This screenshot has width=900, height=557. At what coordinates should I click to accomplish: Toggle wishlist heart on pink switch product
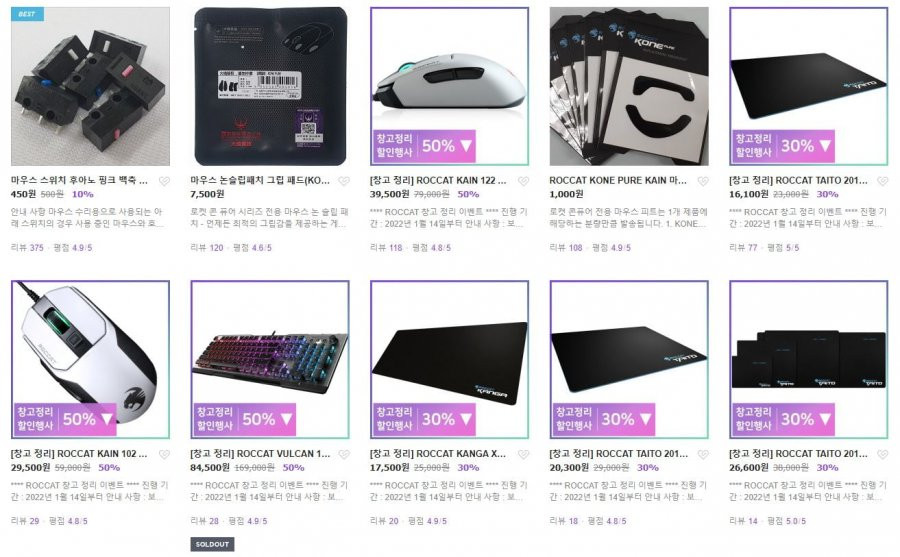pos(164,181)
